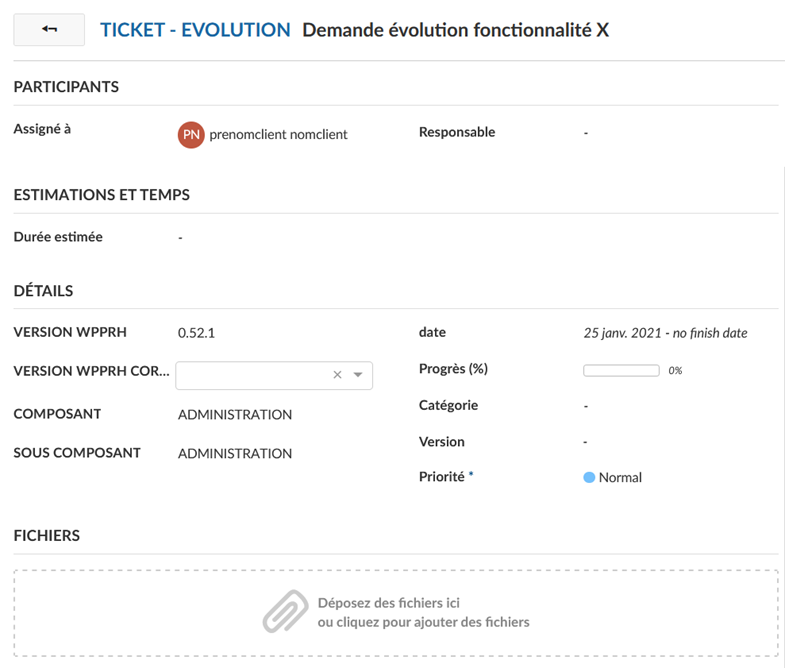Click the progress bar at 0%
785x668 pixels.
click(621, 371)
